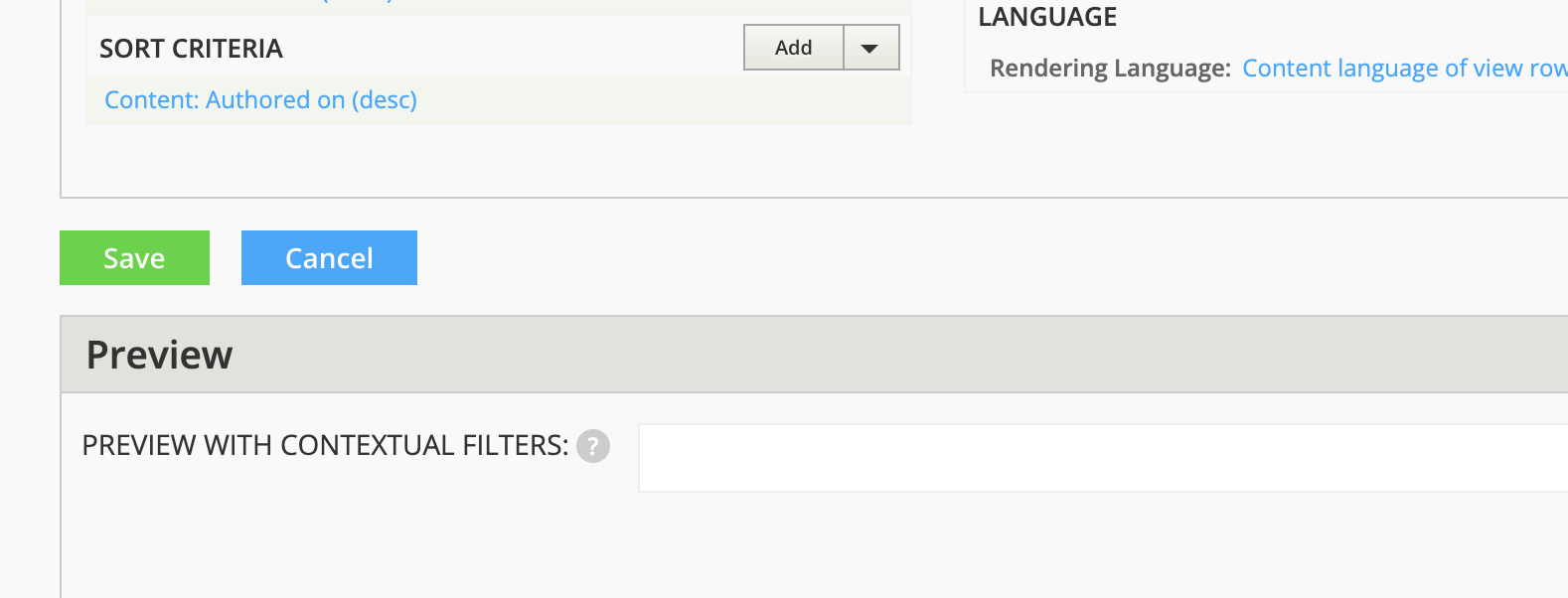Edit the Authored on descending sort criterion
1568x598 pixels.
[259, 99]
